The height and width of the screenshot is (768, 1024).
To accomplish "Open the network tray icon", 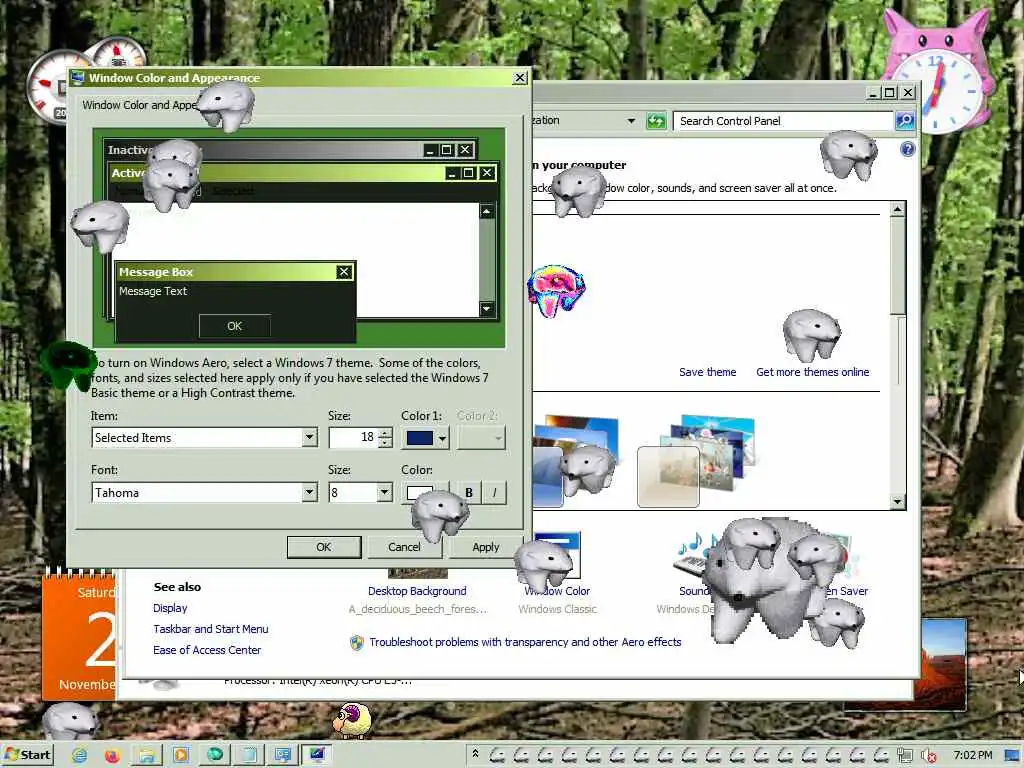I will 904,756.
